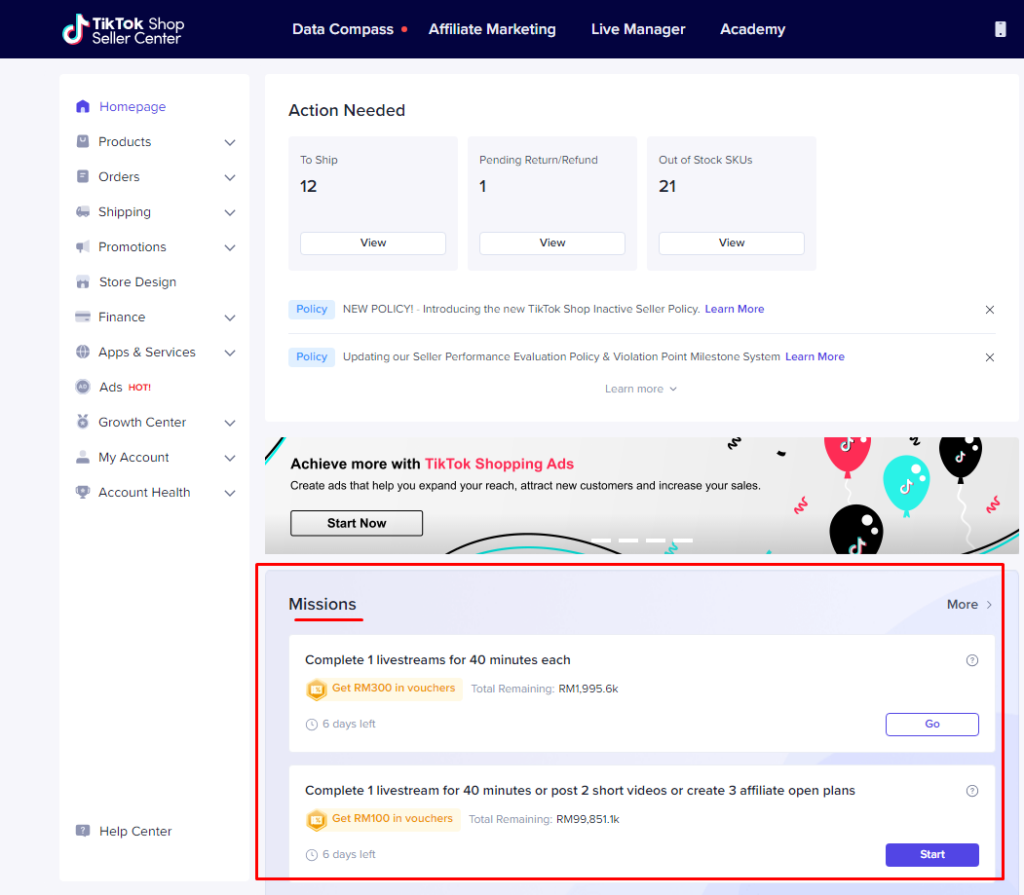This screenshot has height=895, width=1024.
Task: Click the Apps & Services globe icon
Action: tap(82, 352)
